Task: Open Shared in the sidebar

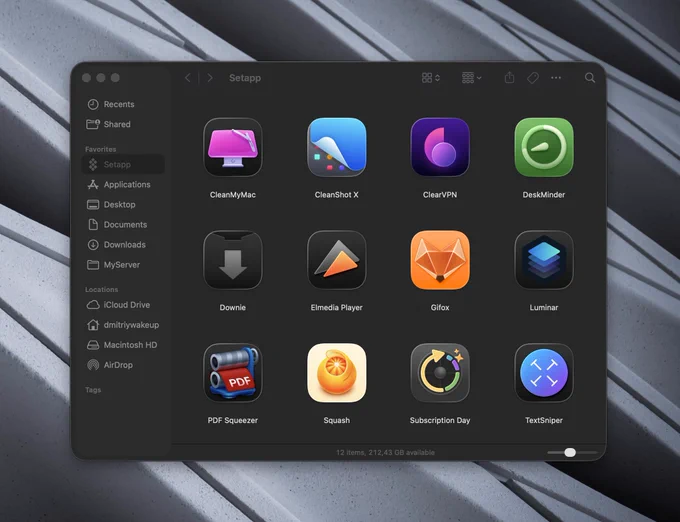Action: pos(123,124)
